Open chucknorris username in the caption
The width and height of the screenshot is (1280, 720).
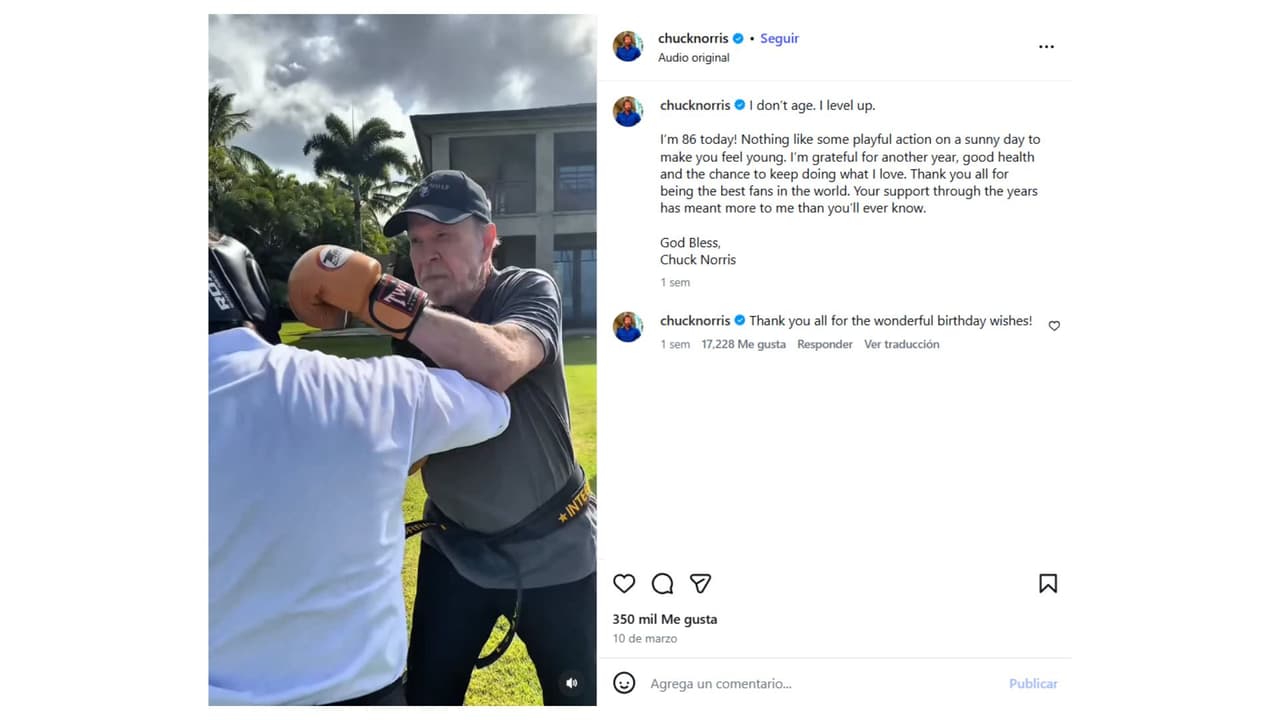695,105
